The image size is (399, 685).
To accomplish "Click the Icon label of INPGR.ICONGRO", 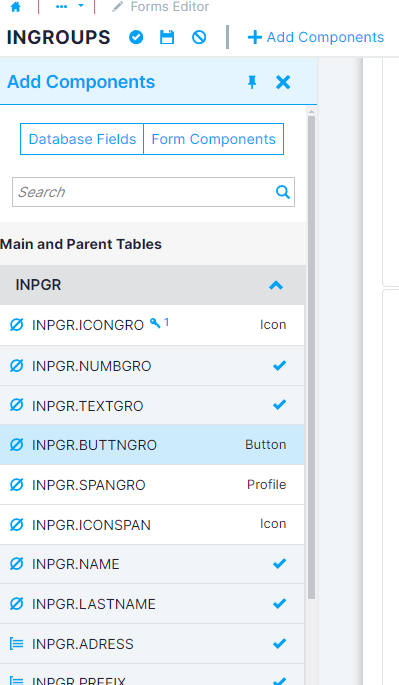I will click(x=273, y=325).
